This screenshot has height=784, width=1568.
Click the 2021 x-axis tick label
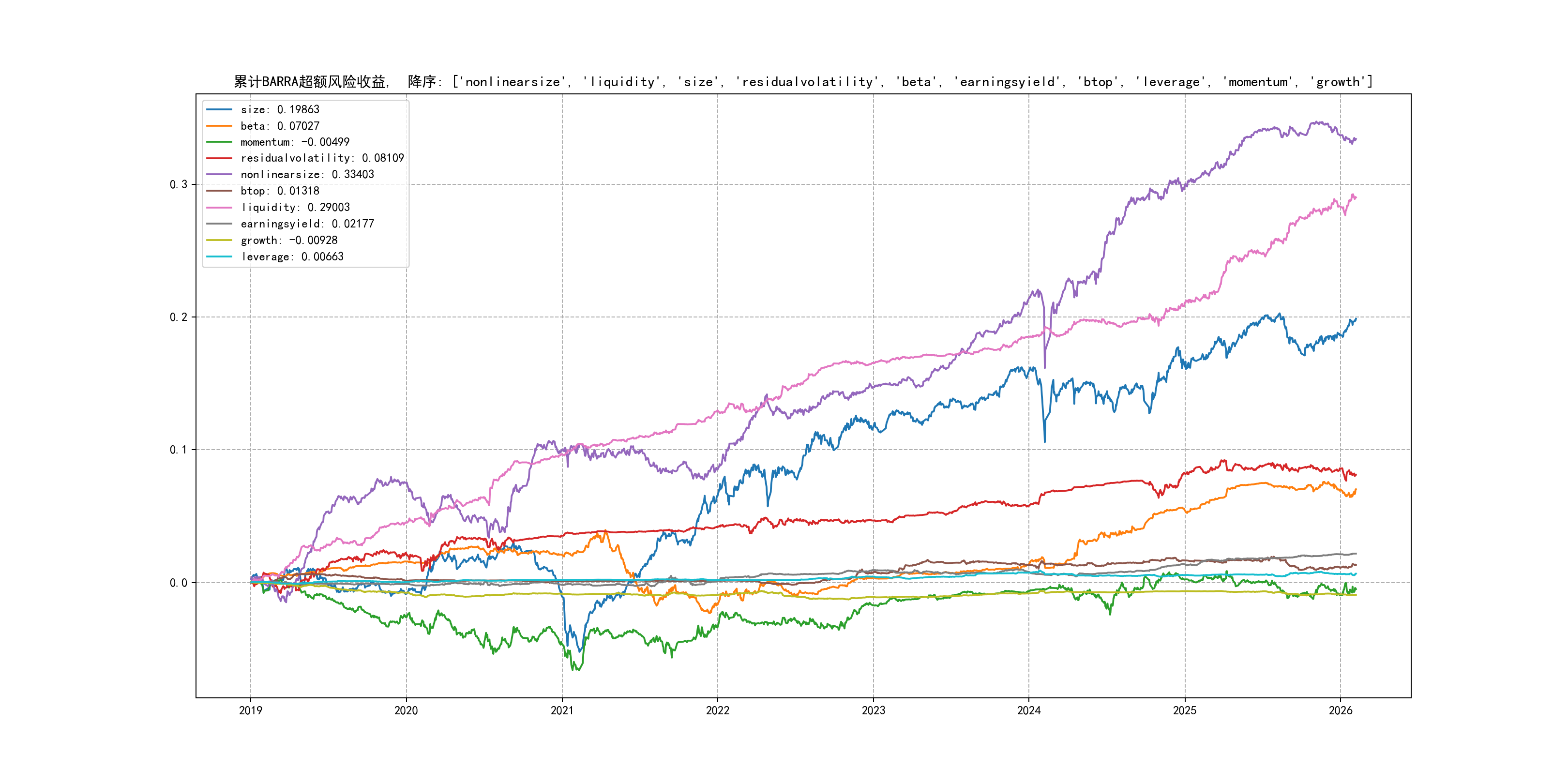pyautogui.click(x=562, y=710)
